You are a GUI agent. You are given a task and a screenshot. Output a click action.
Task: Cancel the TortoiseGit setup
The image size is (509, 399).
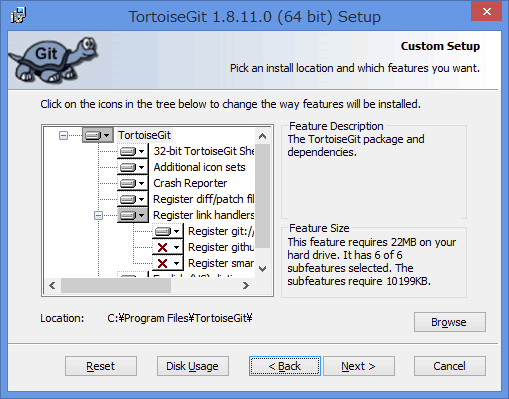pyautogui.click(x=450, y=366)
